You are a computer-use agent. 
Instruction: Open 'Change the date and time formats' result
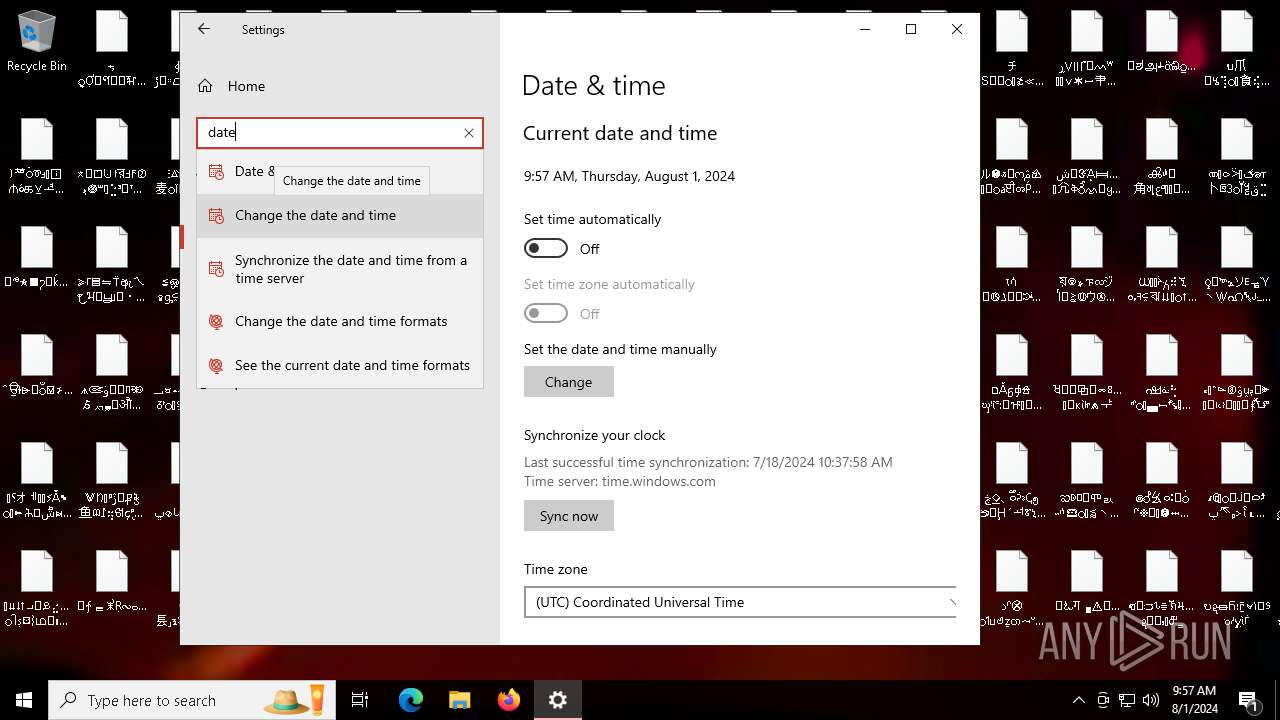[x=340, y=321]
